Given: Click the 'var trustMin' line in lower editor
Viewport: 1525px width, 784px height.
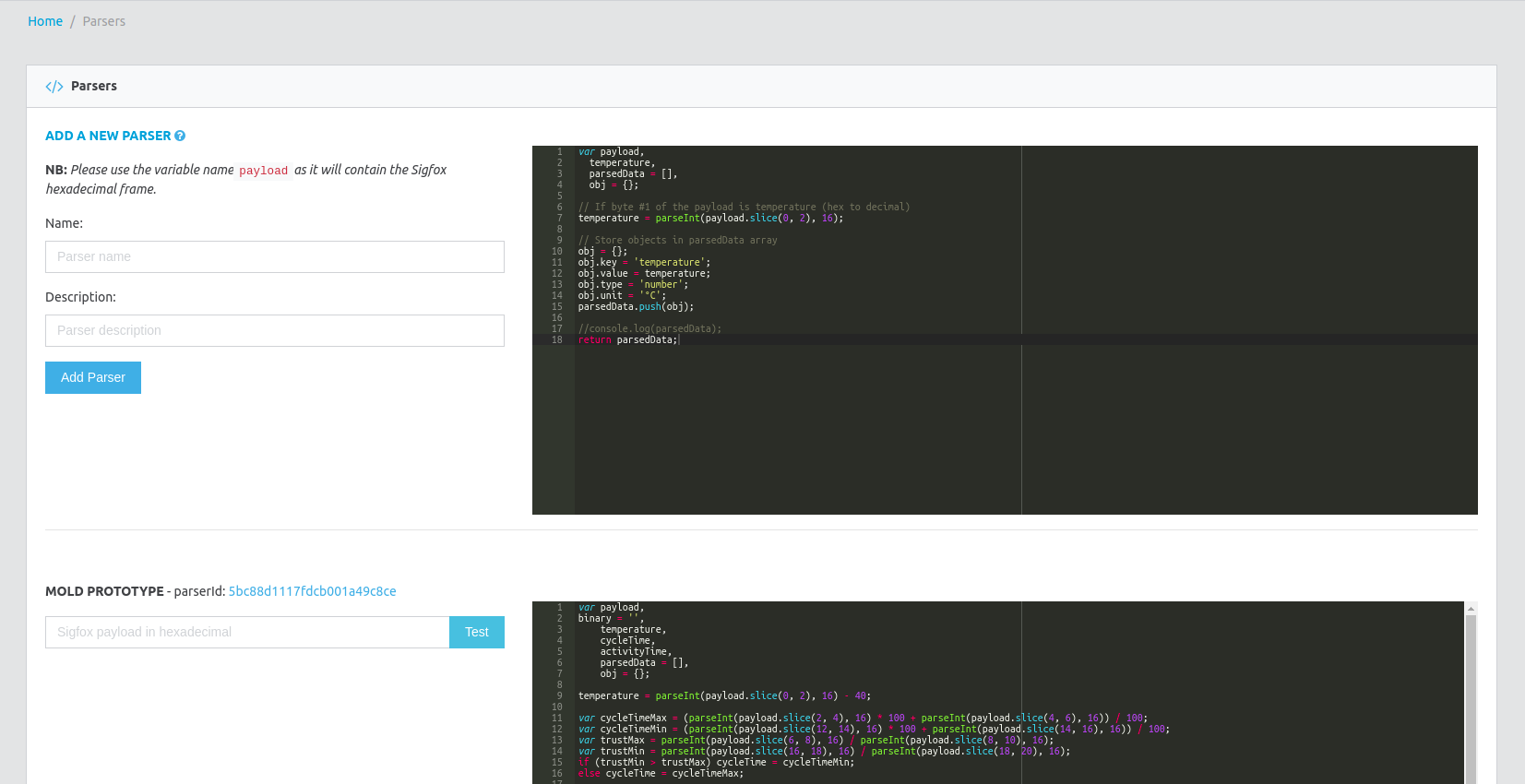Looking at the screenshot, I should click(824, 752).
